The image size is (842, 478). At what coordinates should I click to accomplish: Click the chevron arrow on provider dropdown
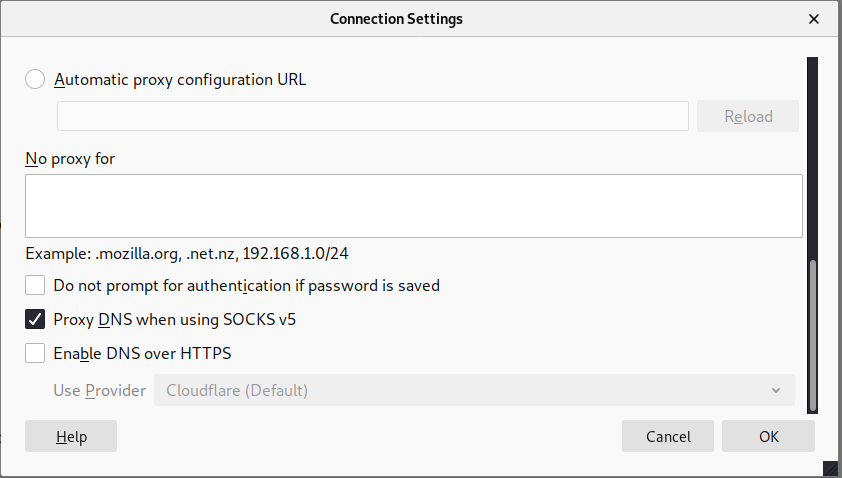[x=776, y=390]
